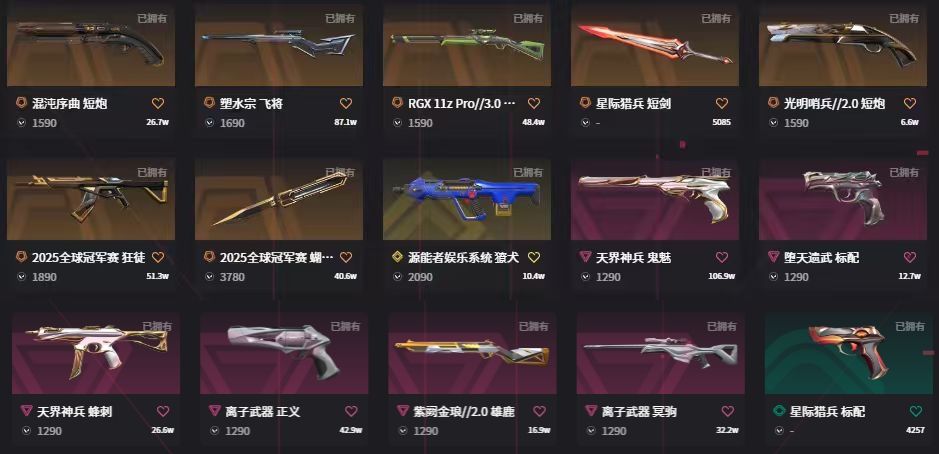Screen dimensions: 939x454
Task: Open the 2025全球冠军赛 butterfly knife image
Action: click(278, 199)
